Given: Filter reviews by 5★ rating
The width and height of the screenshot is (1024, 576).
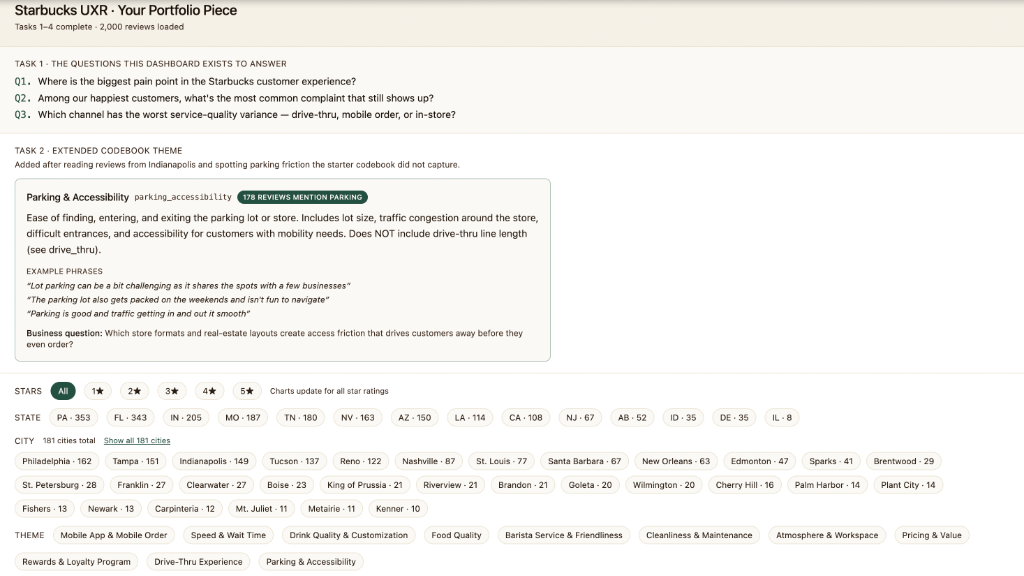Looking at the screenshot, I should [246, 391].
